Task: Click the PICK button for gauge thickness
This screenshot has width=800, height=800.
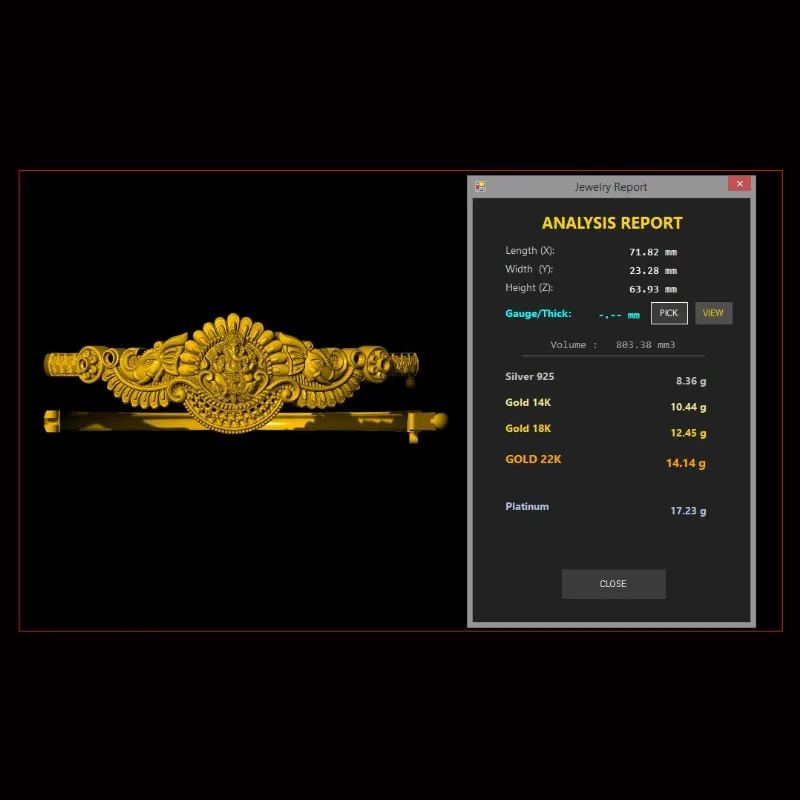Action: click(x=669, y=313)
